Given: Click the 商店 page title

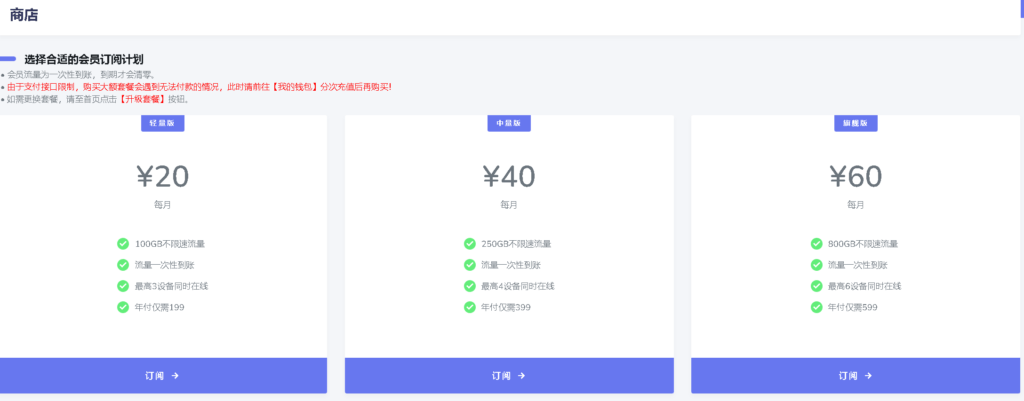Looking at the screenshot, I should (24, 15).
